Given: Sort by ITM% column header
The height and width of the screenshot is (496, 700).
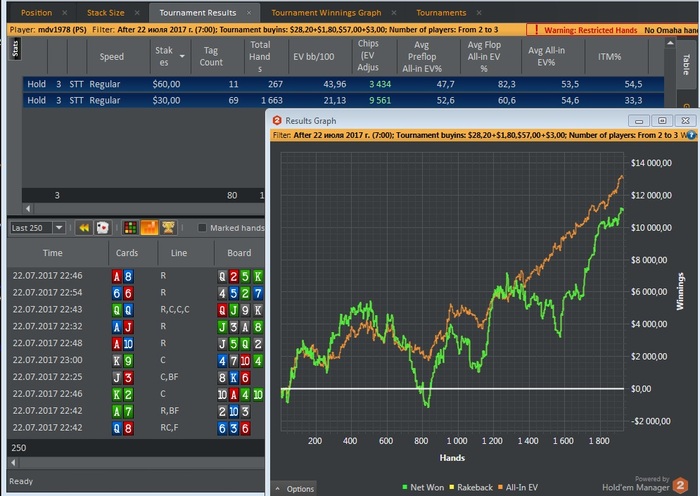Looking at the screenshot, I should [x=609, y=57].
